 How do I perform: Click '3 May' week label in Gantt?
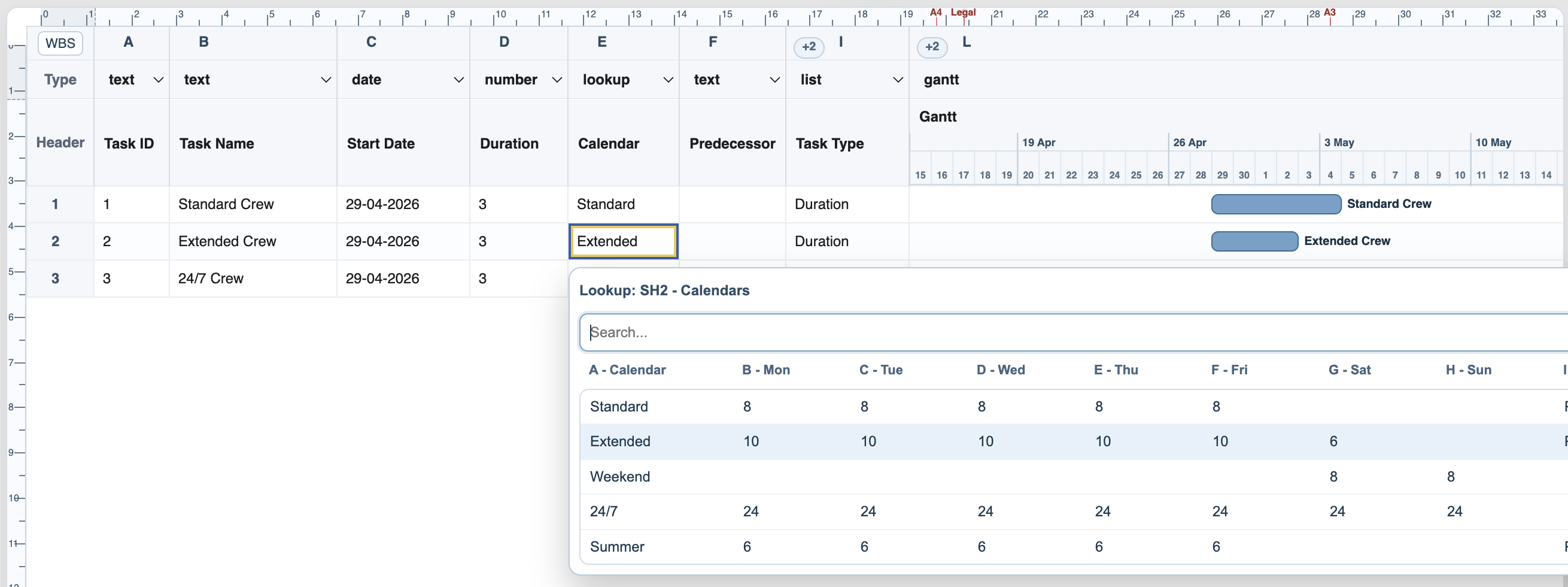pos(1339,143)
